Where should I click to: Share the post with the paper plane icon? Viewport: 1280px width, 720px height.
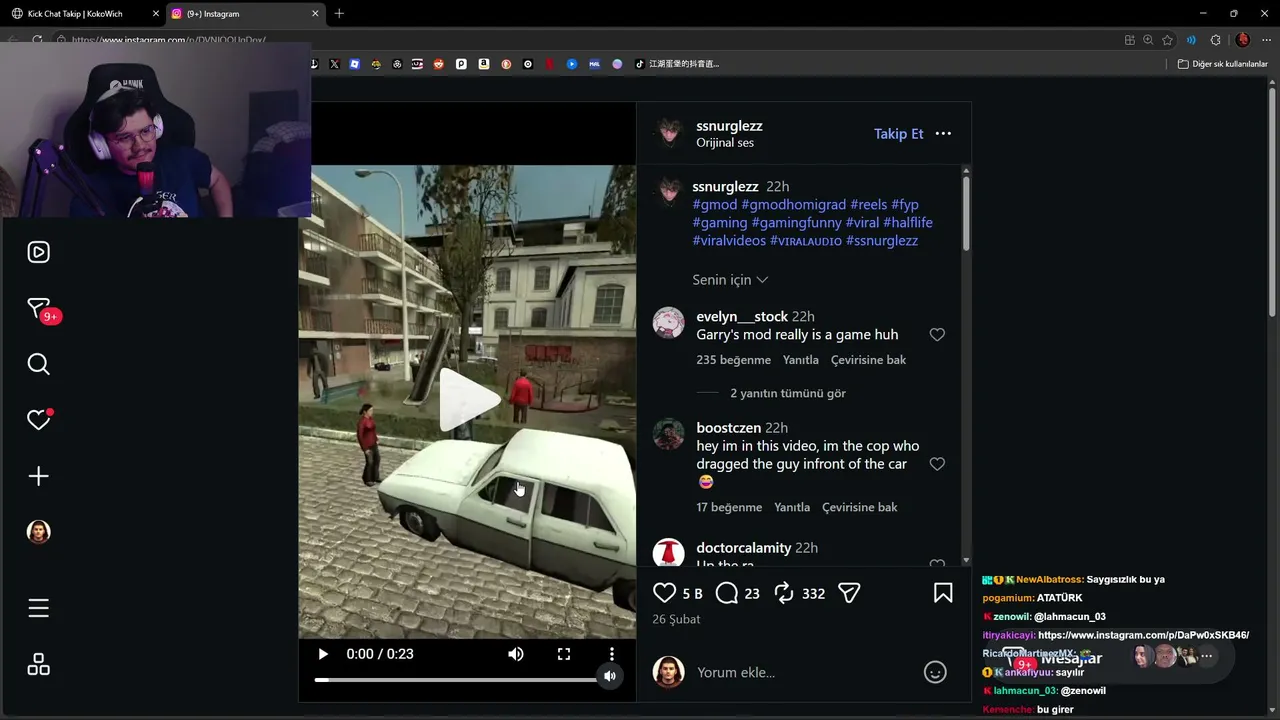(x=849, y=593)
